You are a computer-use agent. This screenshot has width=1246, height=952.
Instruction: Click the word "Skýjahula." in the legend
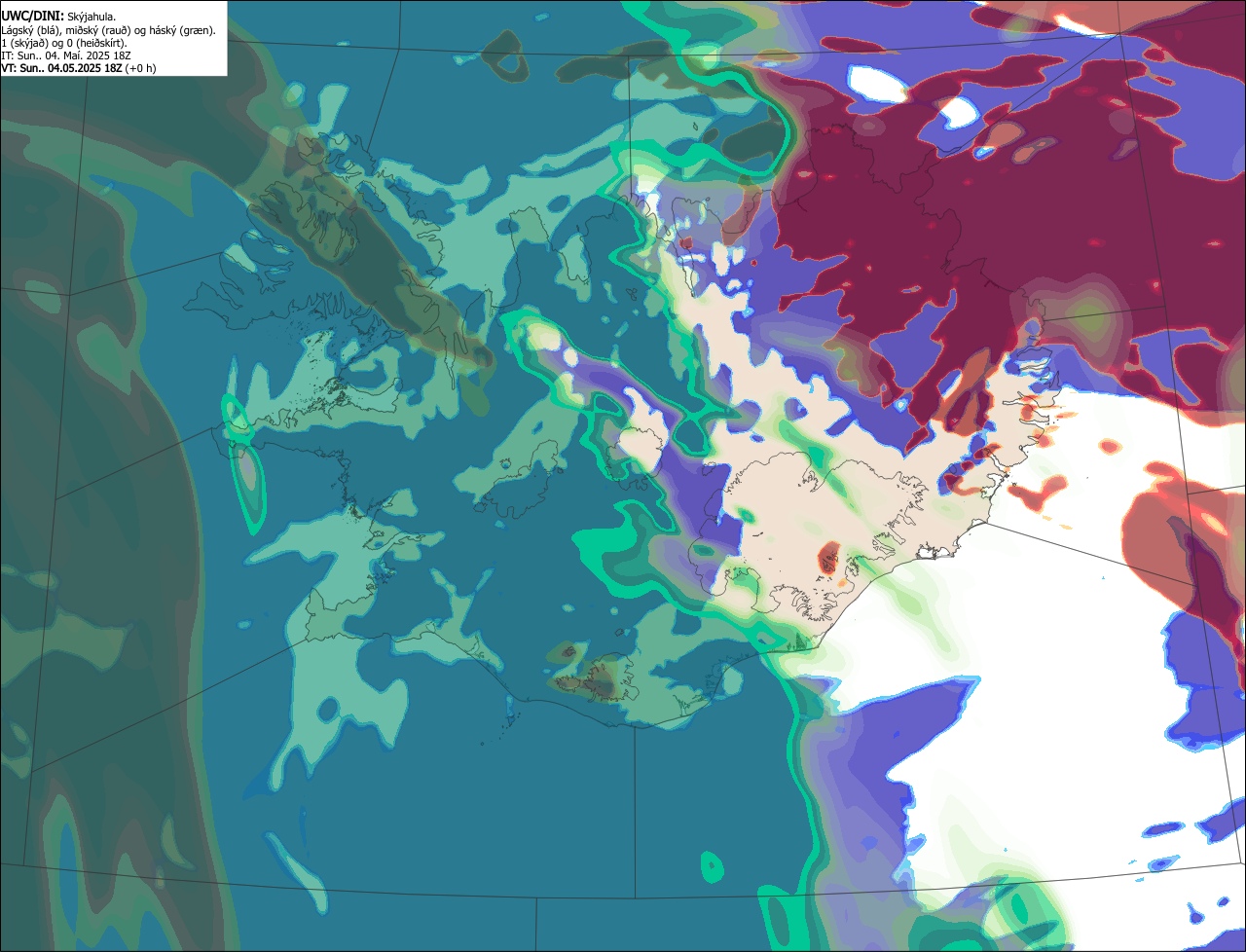tap(92, 18)
